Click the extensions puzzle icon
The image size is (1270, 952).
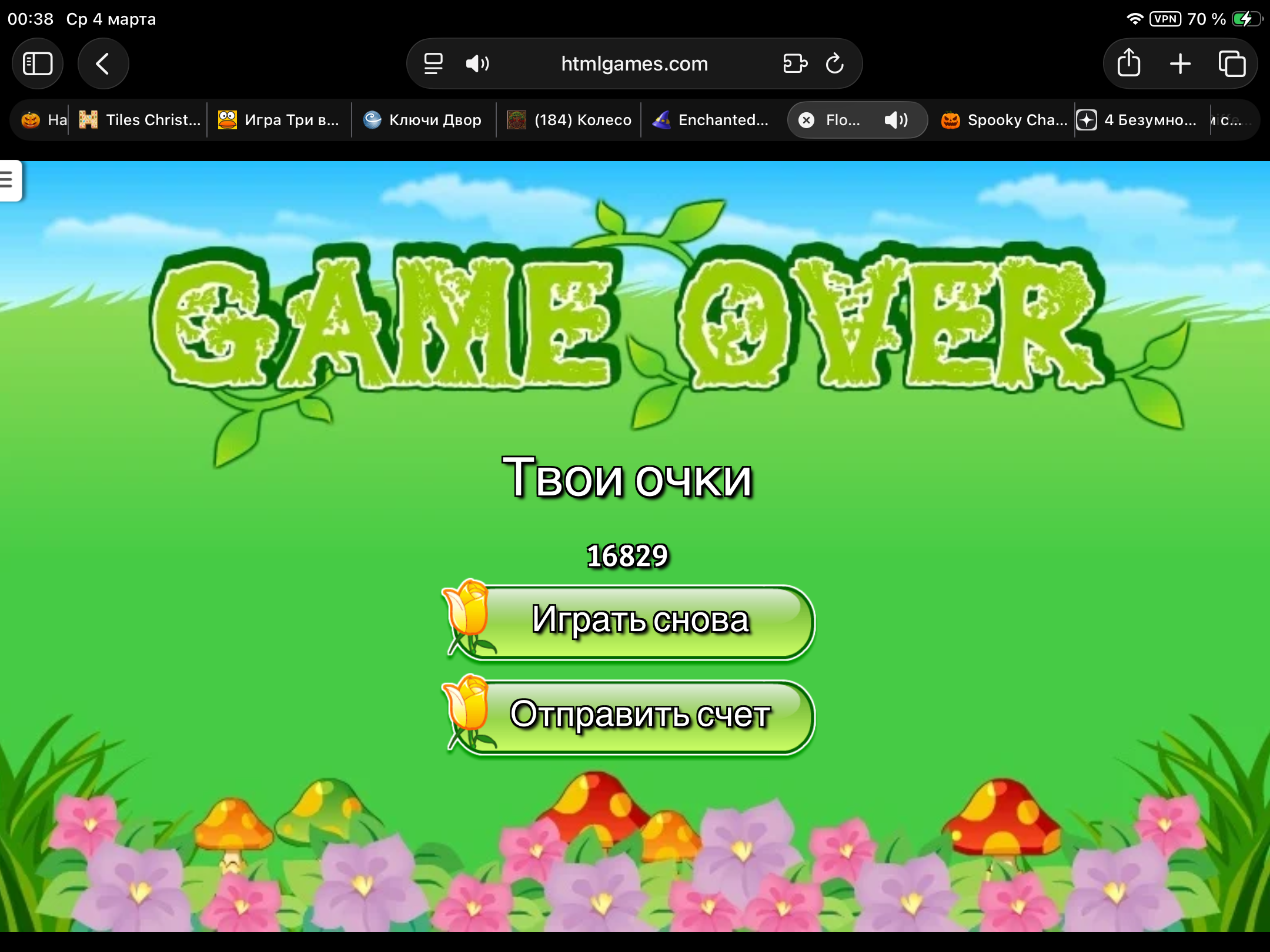pos(795,63)
